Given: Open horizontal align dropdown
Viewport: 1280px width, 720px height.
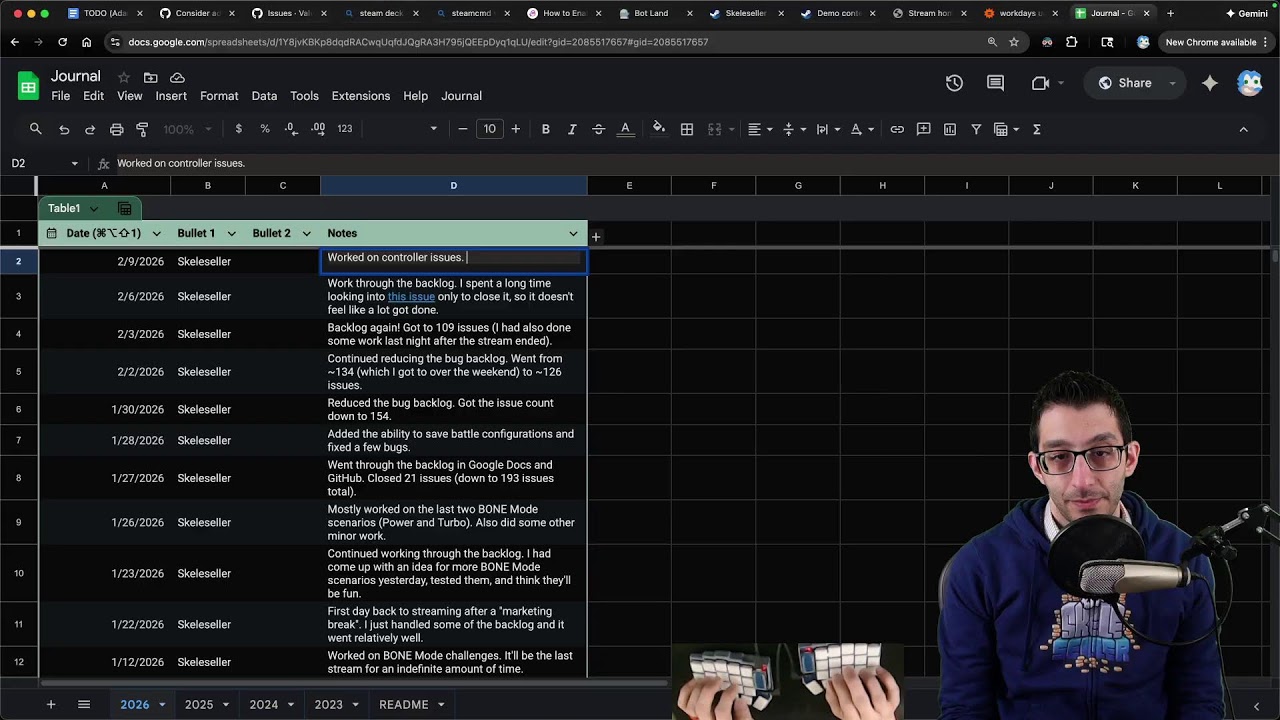Looking at the screenshot, I should 760,129.
